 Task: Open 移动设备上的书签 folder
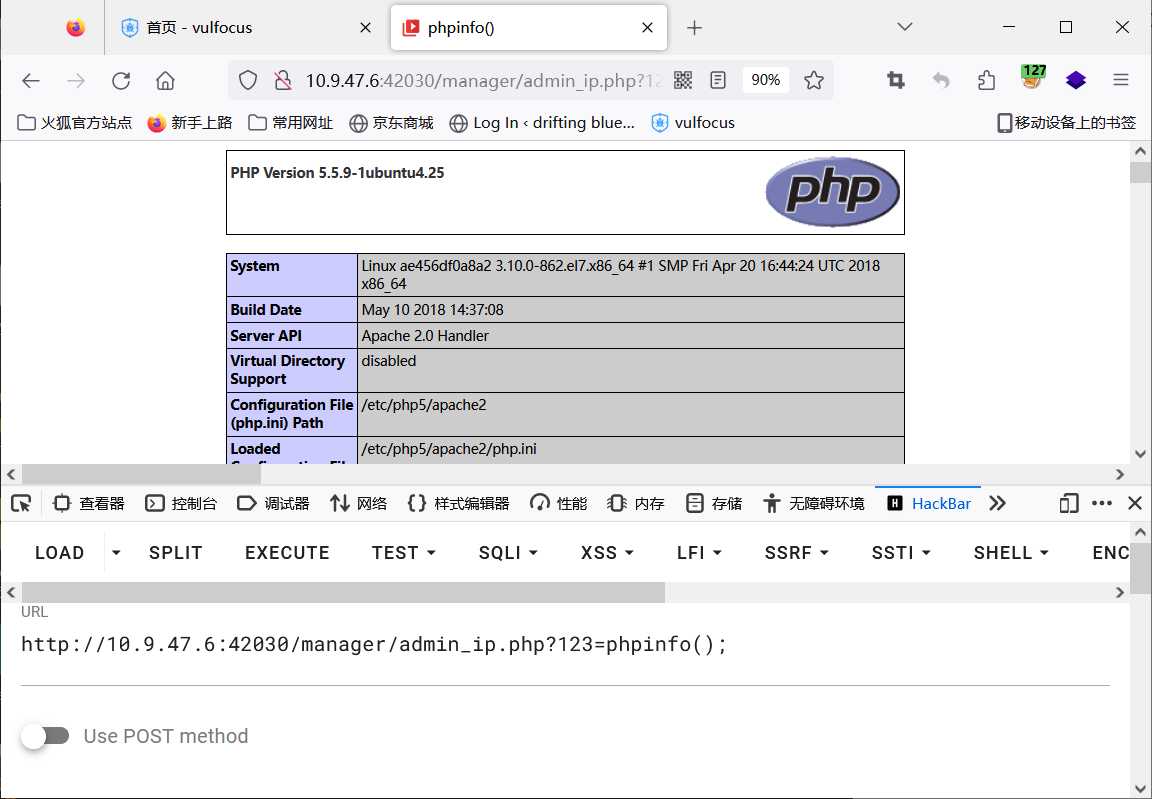(x=1066, y=123)
